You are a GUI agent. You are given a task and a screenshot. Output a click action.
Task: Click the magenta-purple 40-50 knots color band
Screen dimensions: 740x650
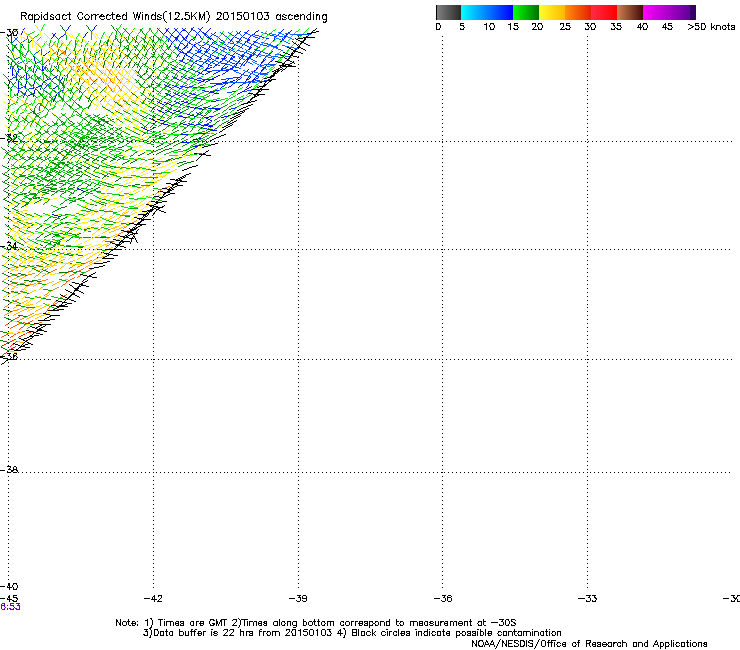tap(669, 12)
